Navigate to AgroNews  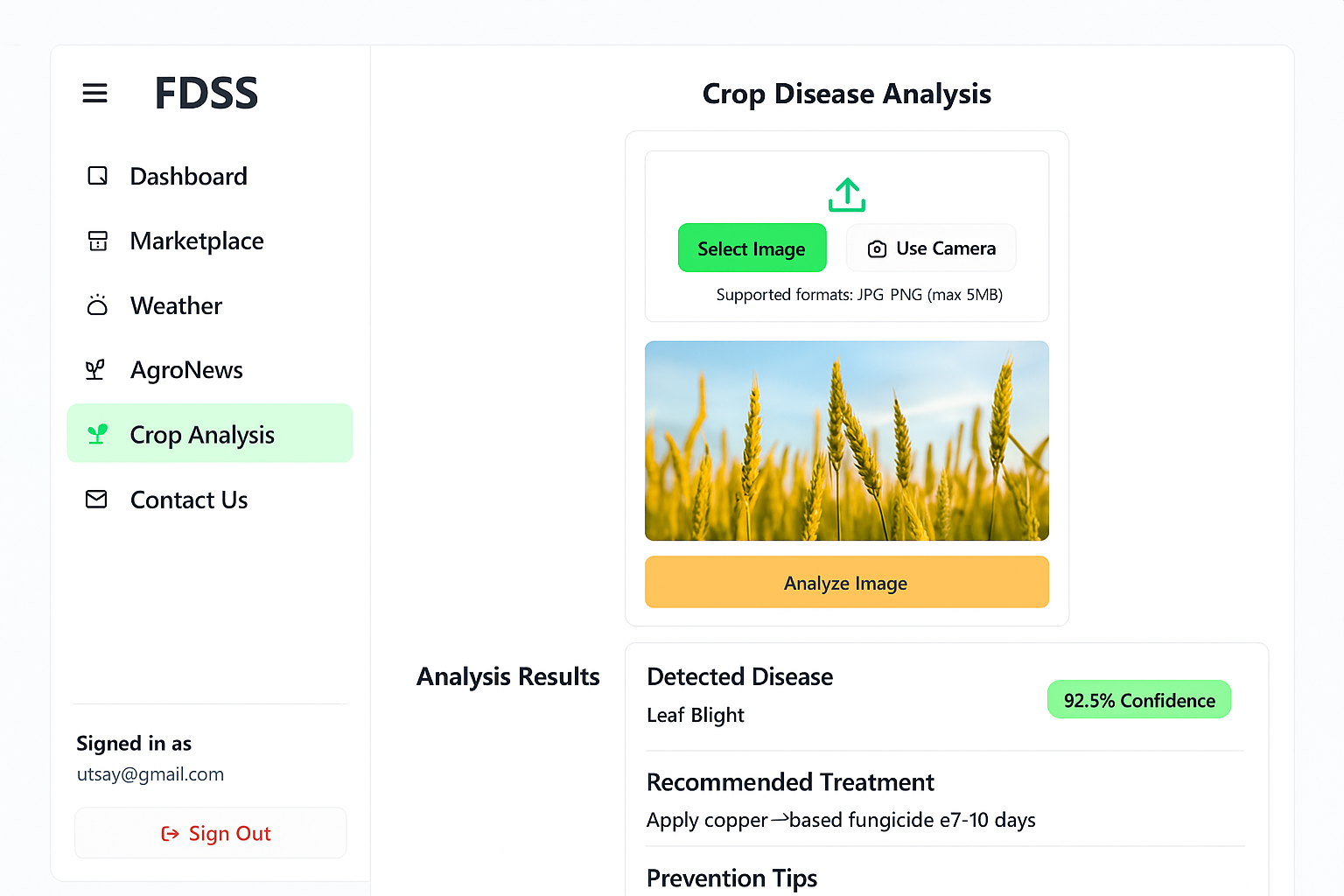(x=186, y=370)
